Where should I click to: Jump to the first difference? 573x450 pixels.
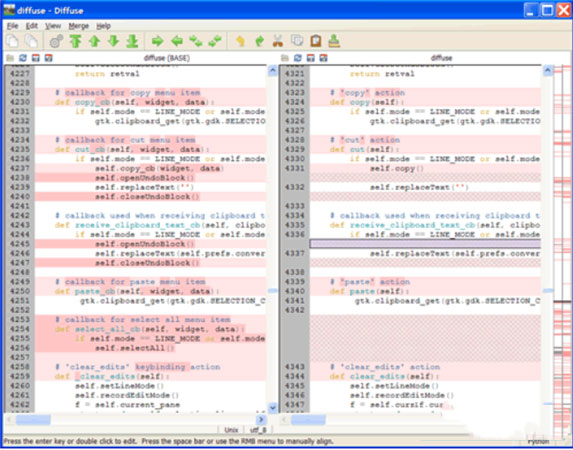76,41
